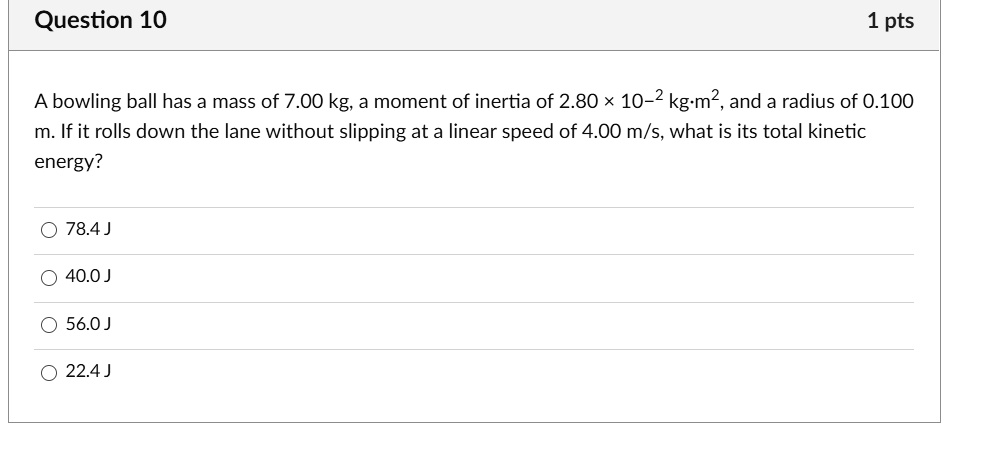Click the "1 pts" points label
This screenshot has height=469, width=997.
(x=891, y=21)
